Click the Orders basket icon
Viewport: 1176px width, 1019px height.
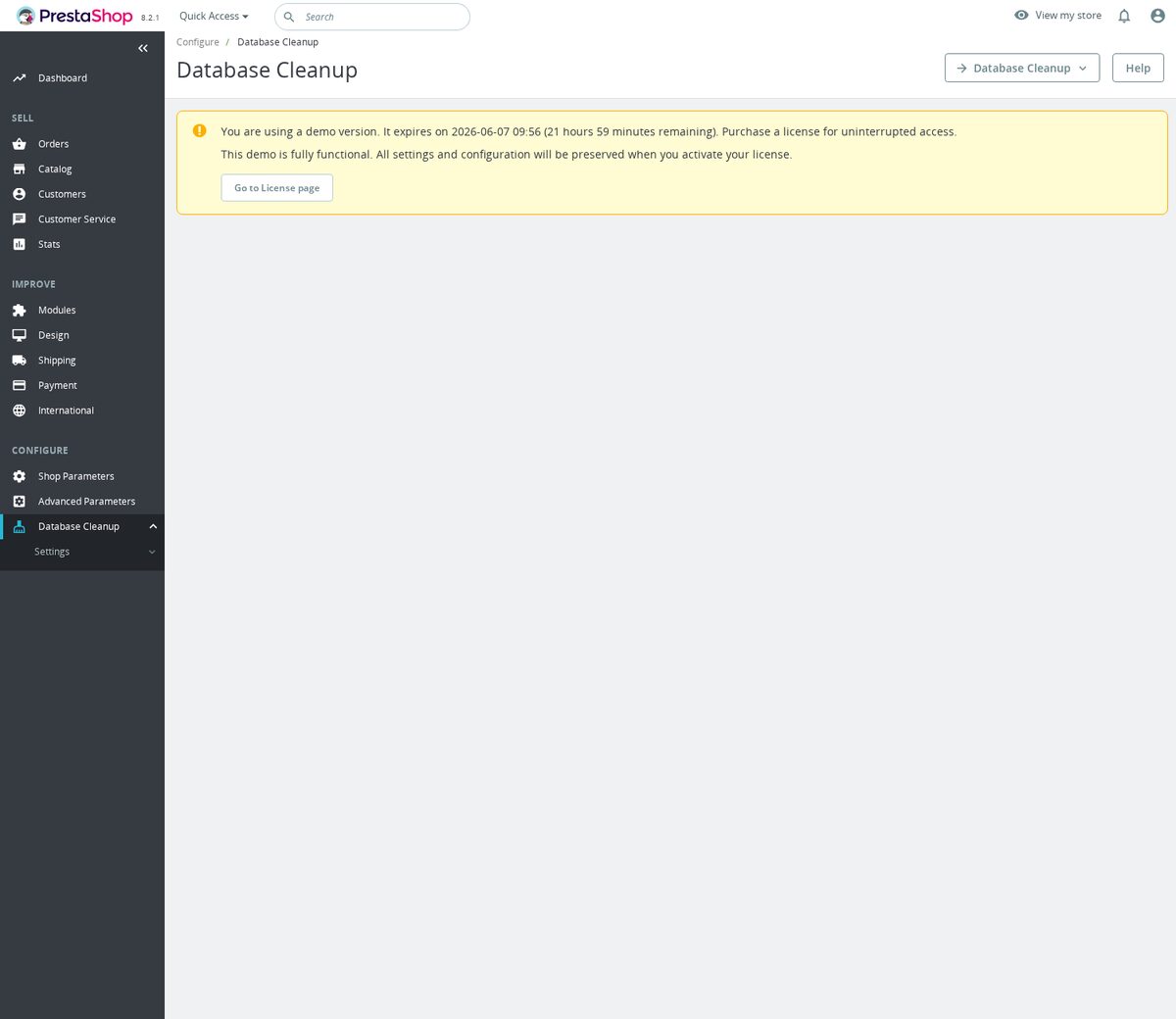pyautogui.click(x=19, y=144)
